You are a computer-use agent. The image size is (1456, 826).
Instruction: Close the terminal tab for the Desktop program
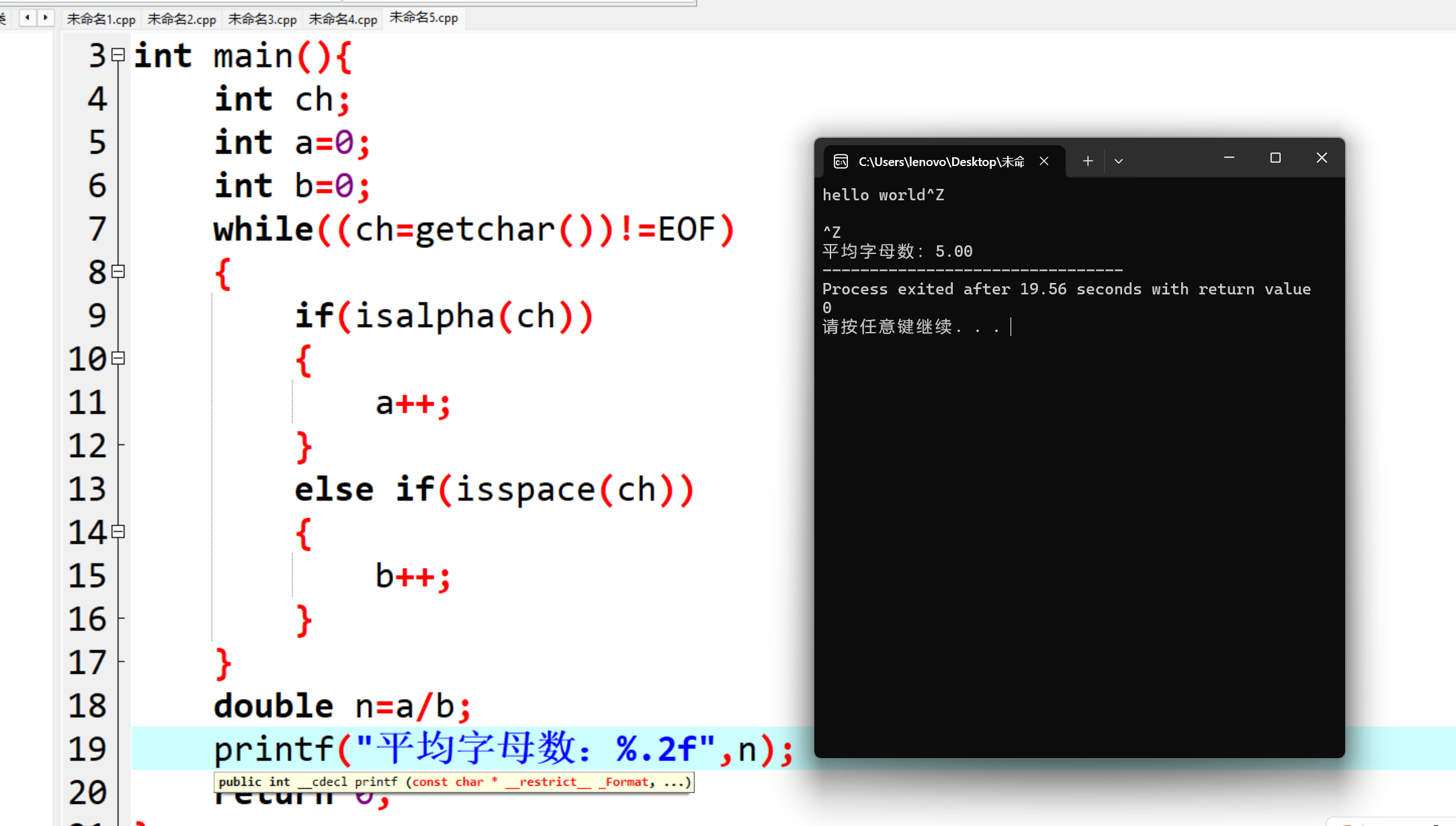pyautogui.click(x=1044, y=161)
